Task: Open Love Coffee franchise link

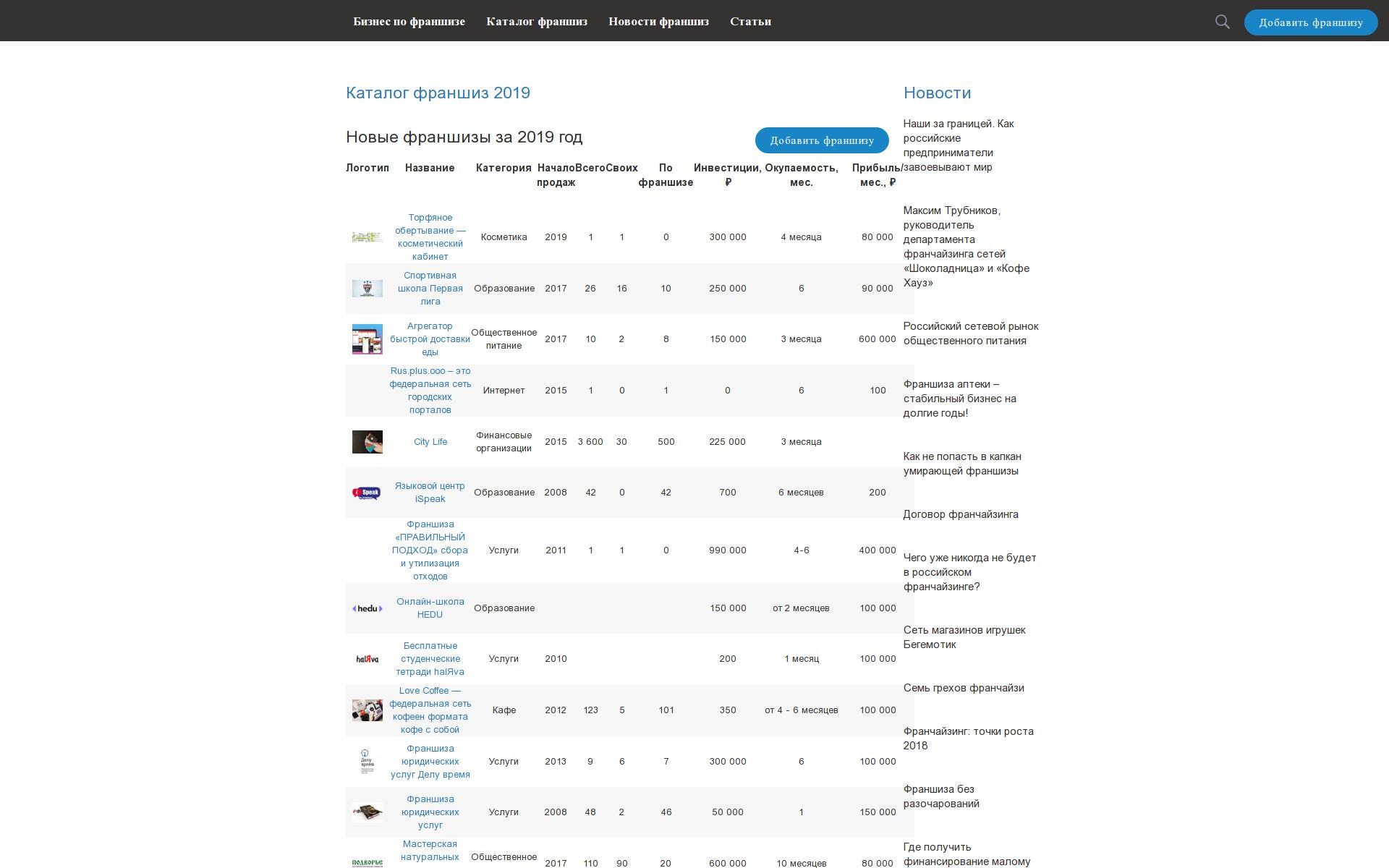Action: [430, 710]
